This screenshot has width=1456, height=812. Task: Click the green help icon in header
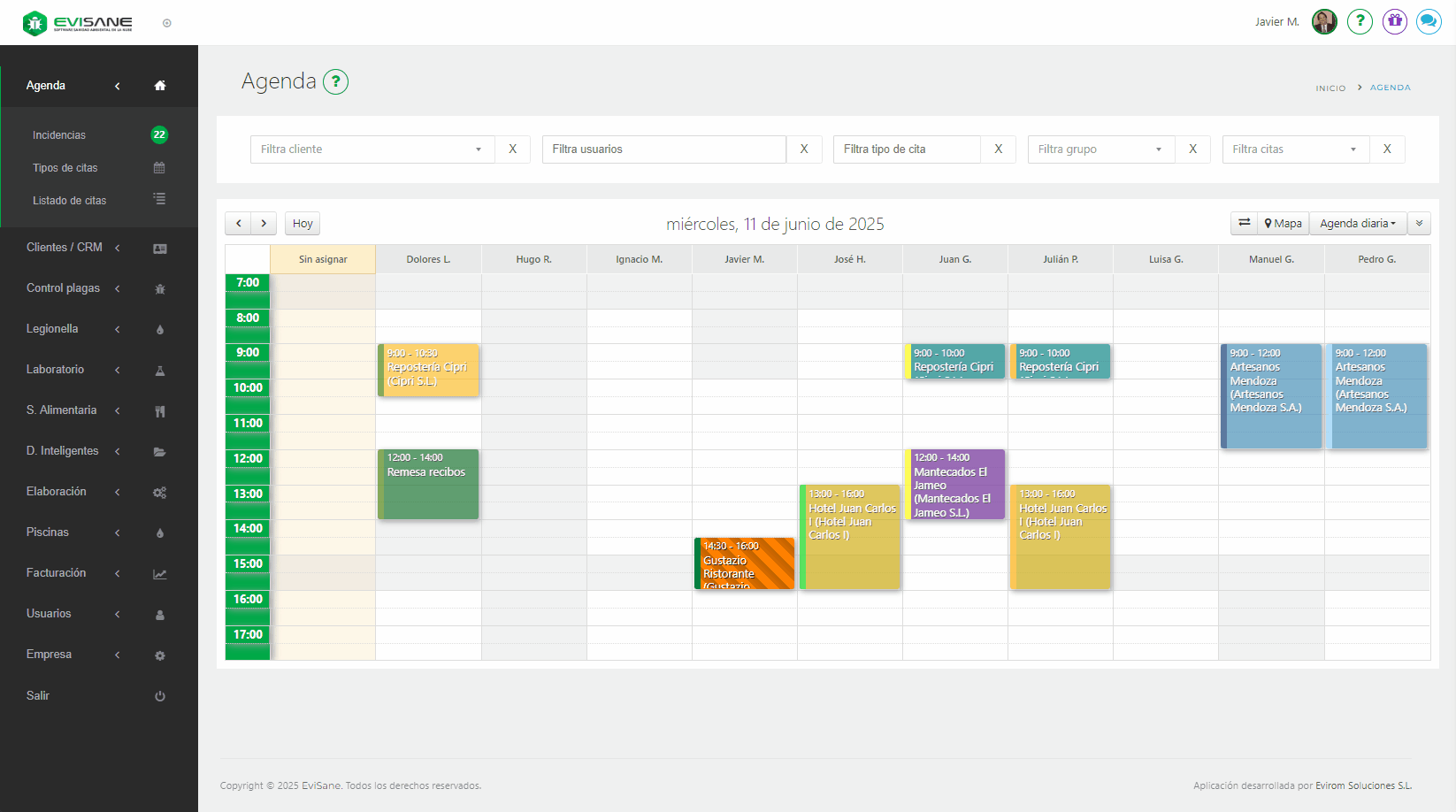click(x=1360, y=21)
